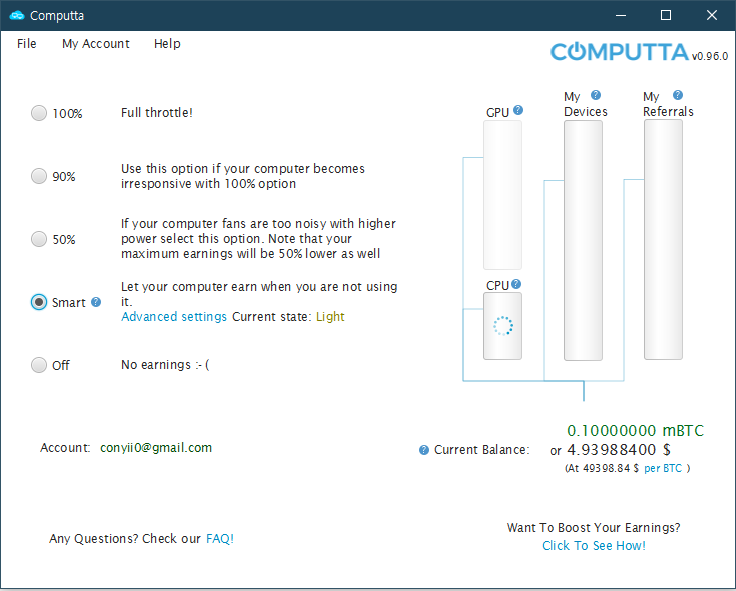This screenshot has width=736, height=591.
Task: Click 'Want To Boost Your Earnings?' text
Action: [594, 528]
